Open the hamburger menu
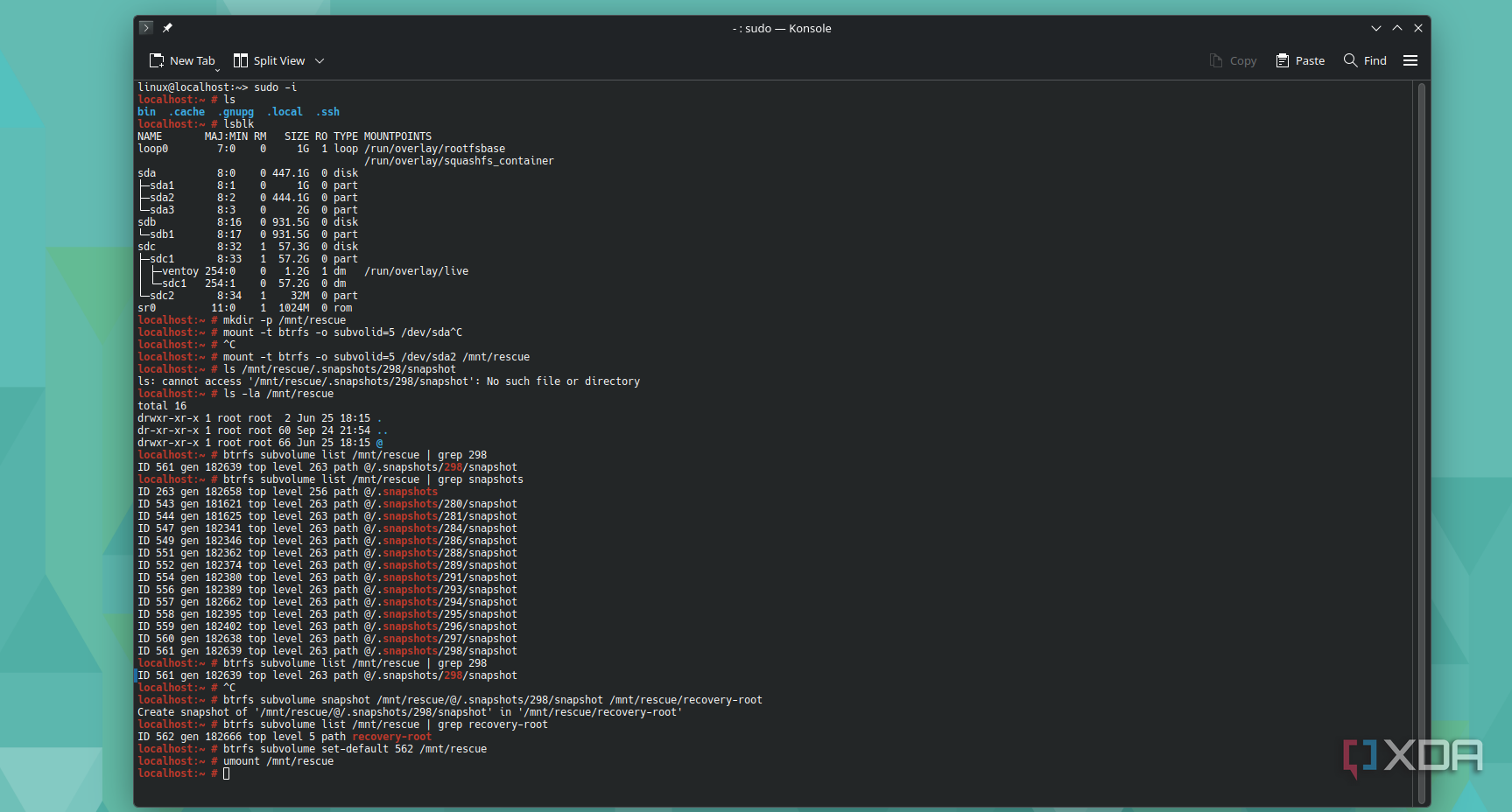Viewport: 1512px width, 812px height. (x=1410, y=60)
